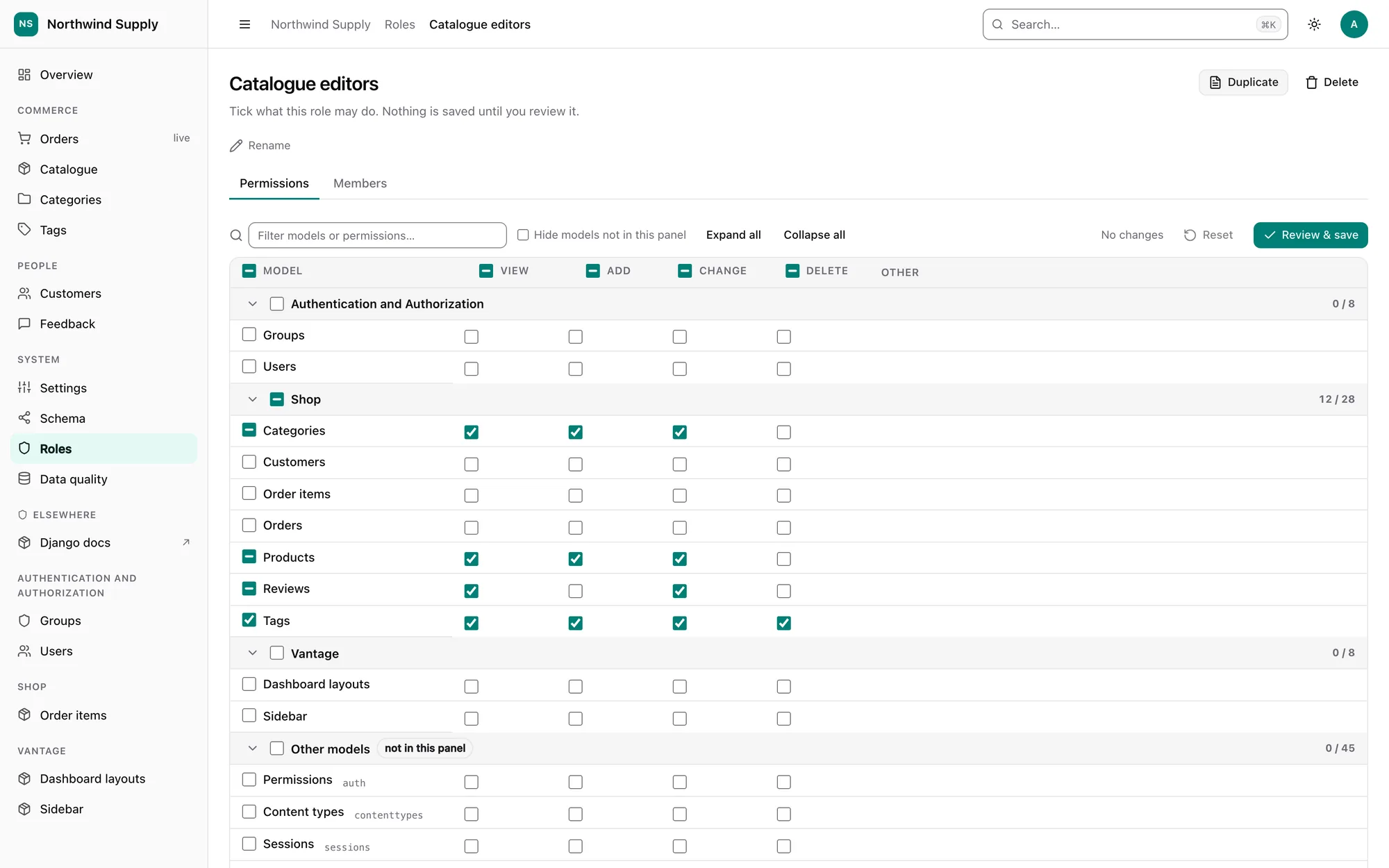Open the Django docs external link arrow
The image size is (1389, 868).
pyautogui.click(x=186, y=542)
